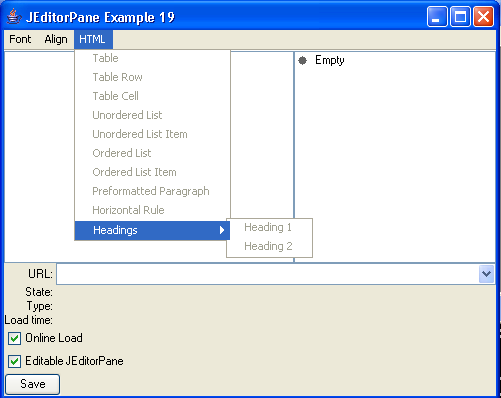Focus the URL input field
The image size is (501, 398).
[268, 274]
